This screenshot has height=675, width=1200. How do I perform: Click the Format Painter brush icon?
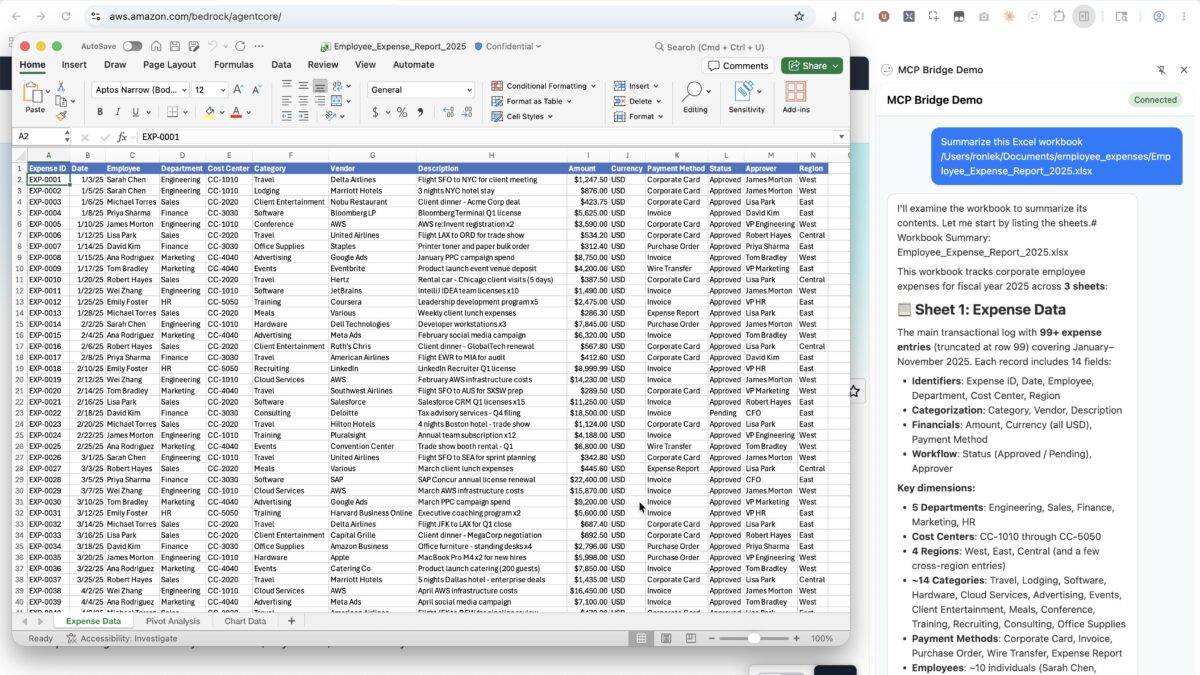[x=60, y=116]
